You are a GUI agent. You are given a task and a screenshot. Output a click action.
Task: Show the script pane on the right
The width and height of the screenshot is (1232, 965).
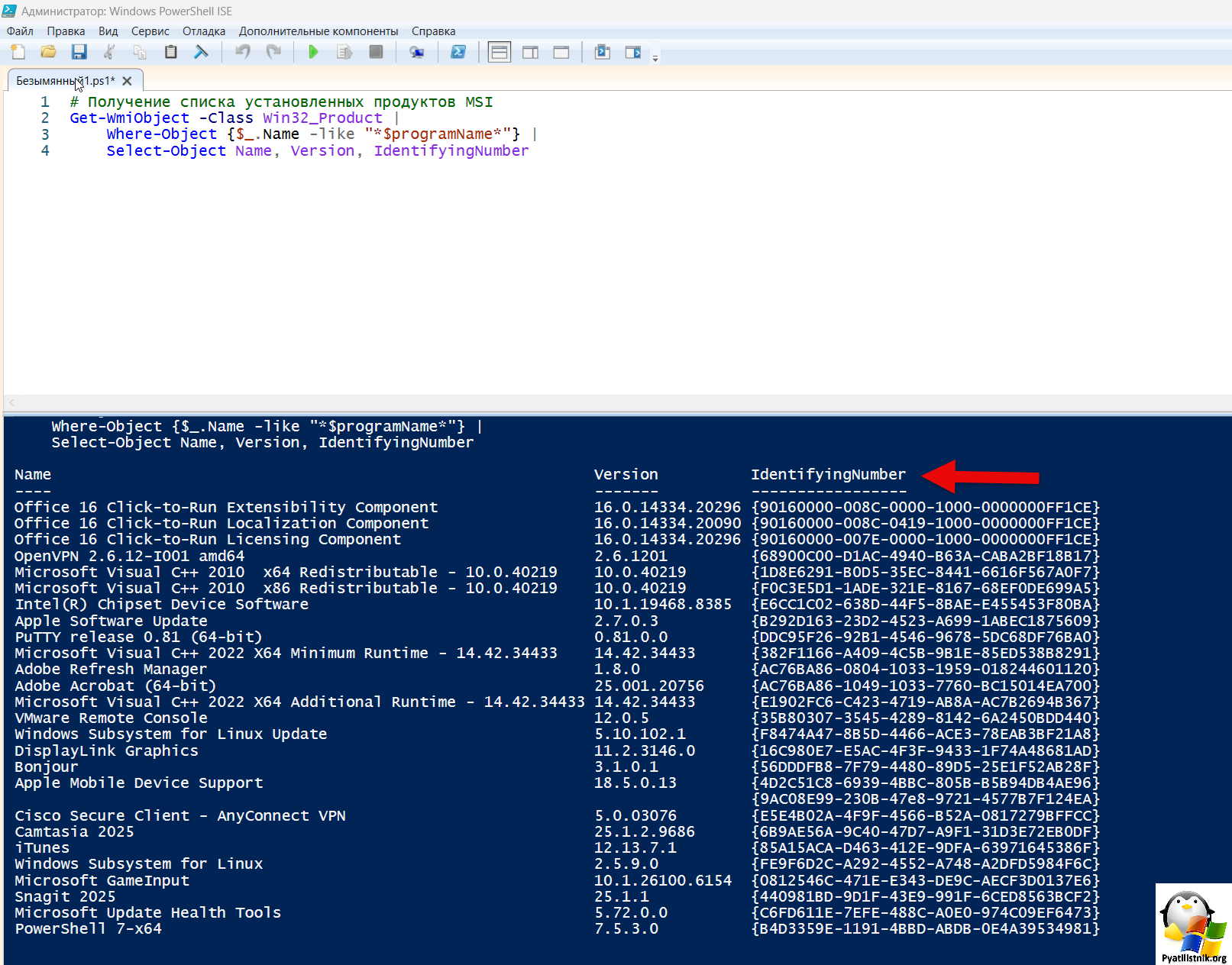(x=530, y=52)
